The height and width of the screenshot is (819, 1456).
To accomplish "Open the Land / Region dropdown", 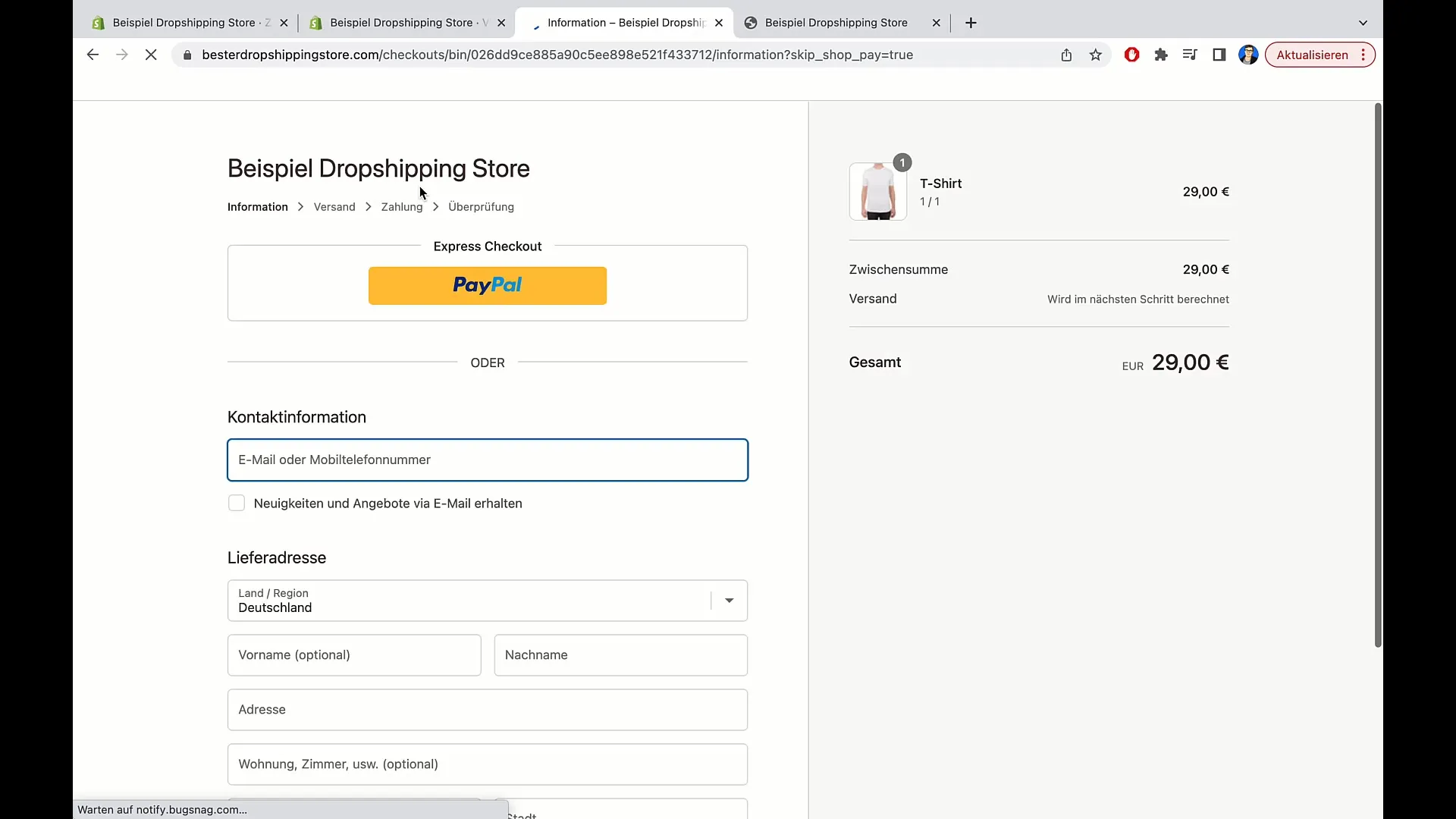I will 488,601.
